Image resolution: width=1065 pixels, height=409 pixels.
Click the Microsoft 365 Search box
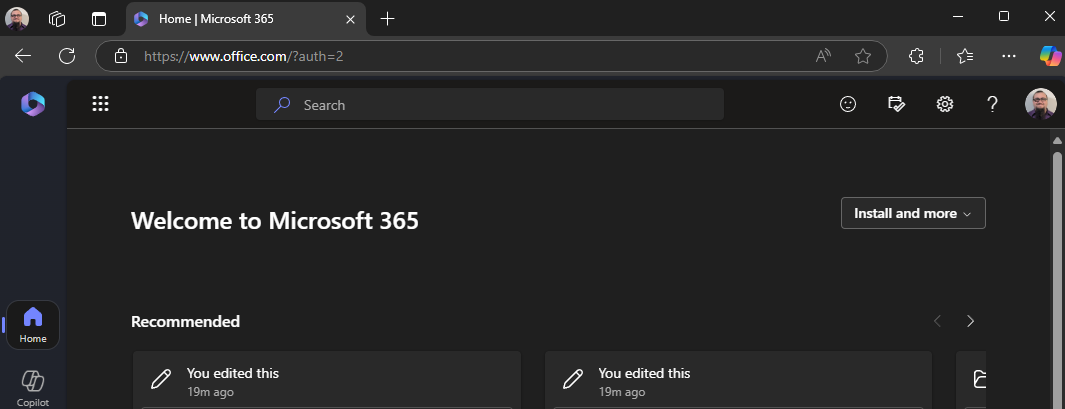[x=490, y=104]
